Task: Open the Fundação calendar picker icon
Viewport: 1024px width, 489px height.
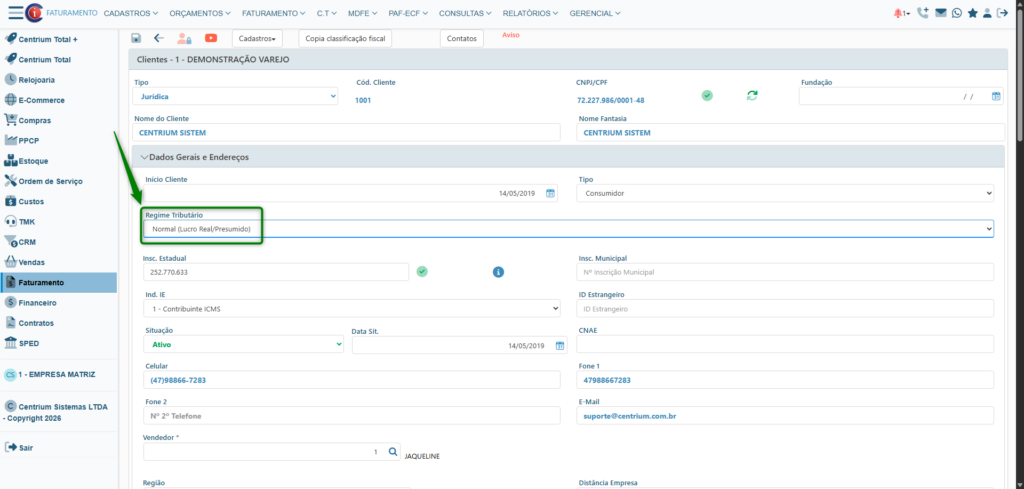Action: [x=996, y=96]
